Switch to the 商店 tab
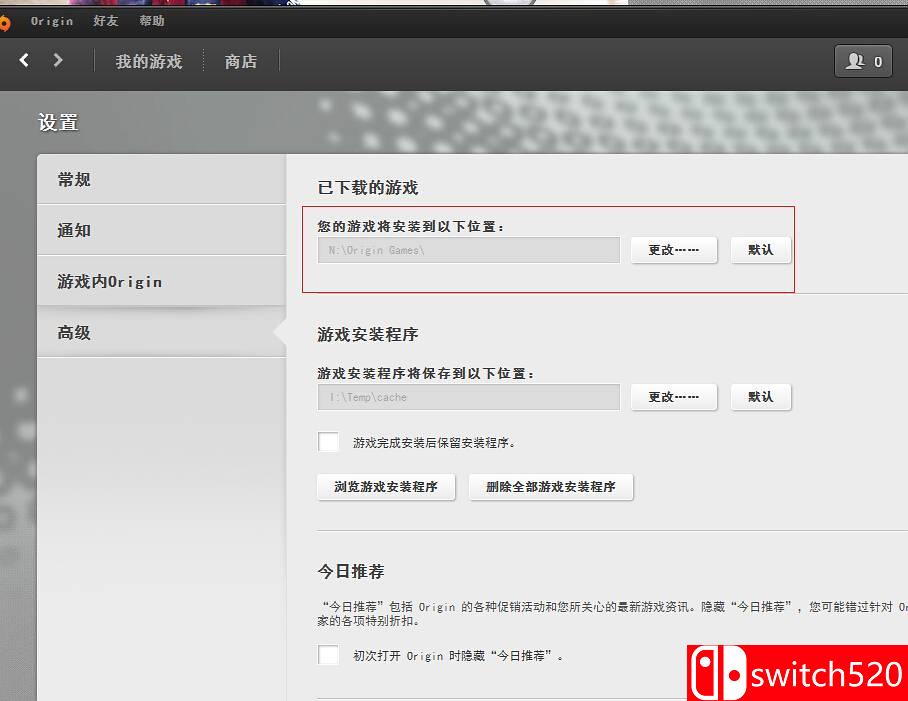 [240, 61]
